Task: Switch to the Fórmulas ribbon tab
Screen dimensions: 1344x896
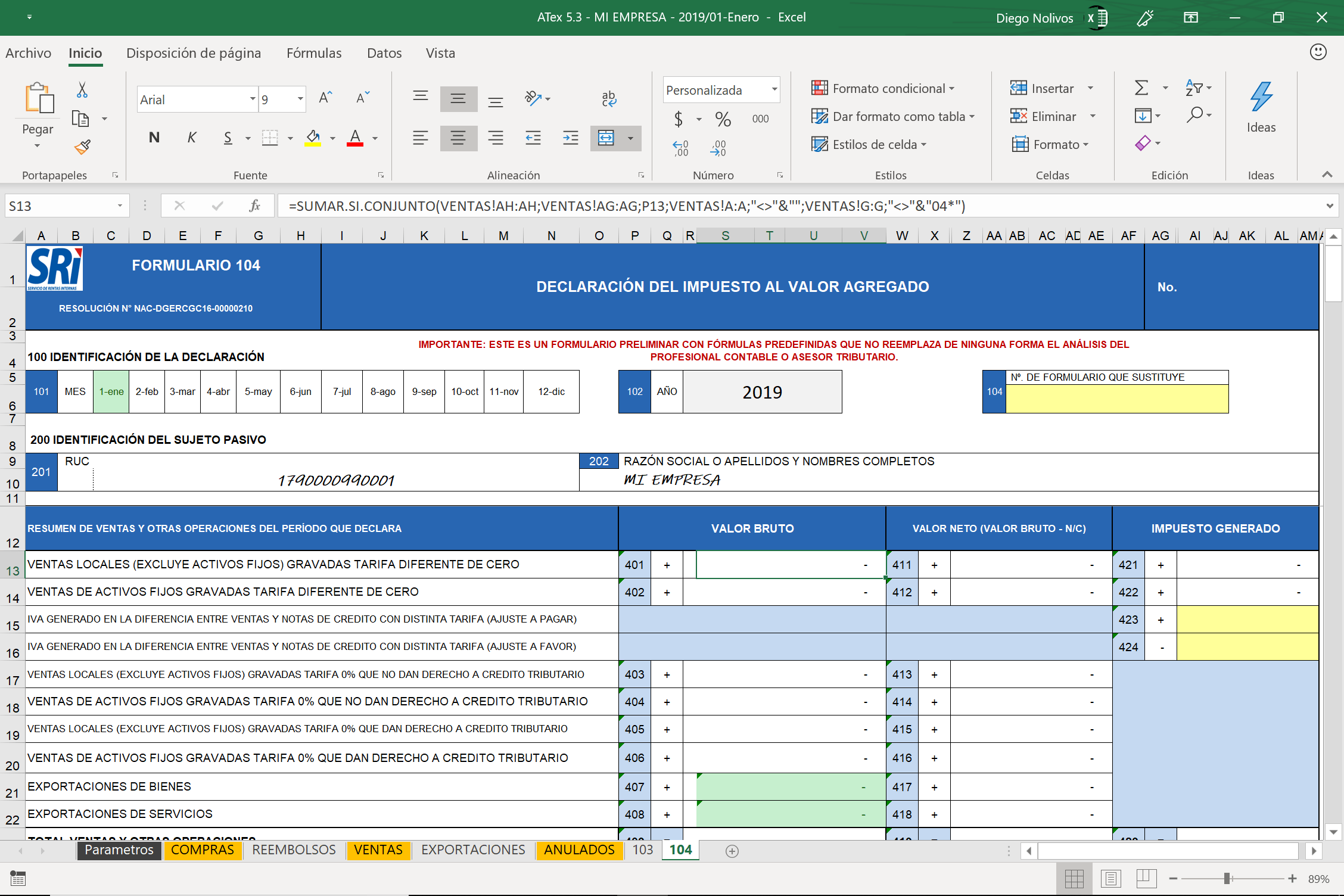Action: [314, 53]
